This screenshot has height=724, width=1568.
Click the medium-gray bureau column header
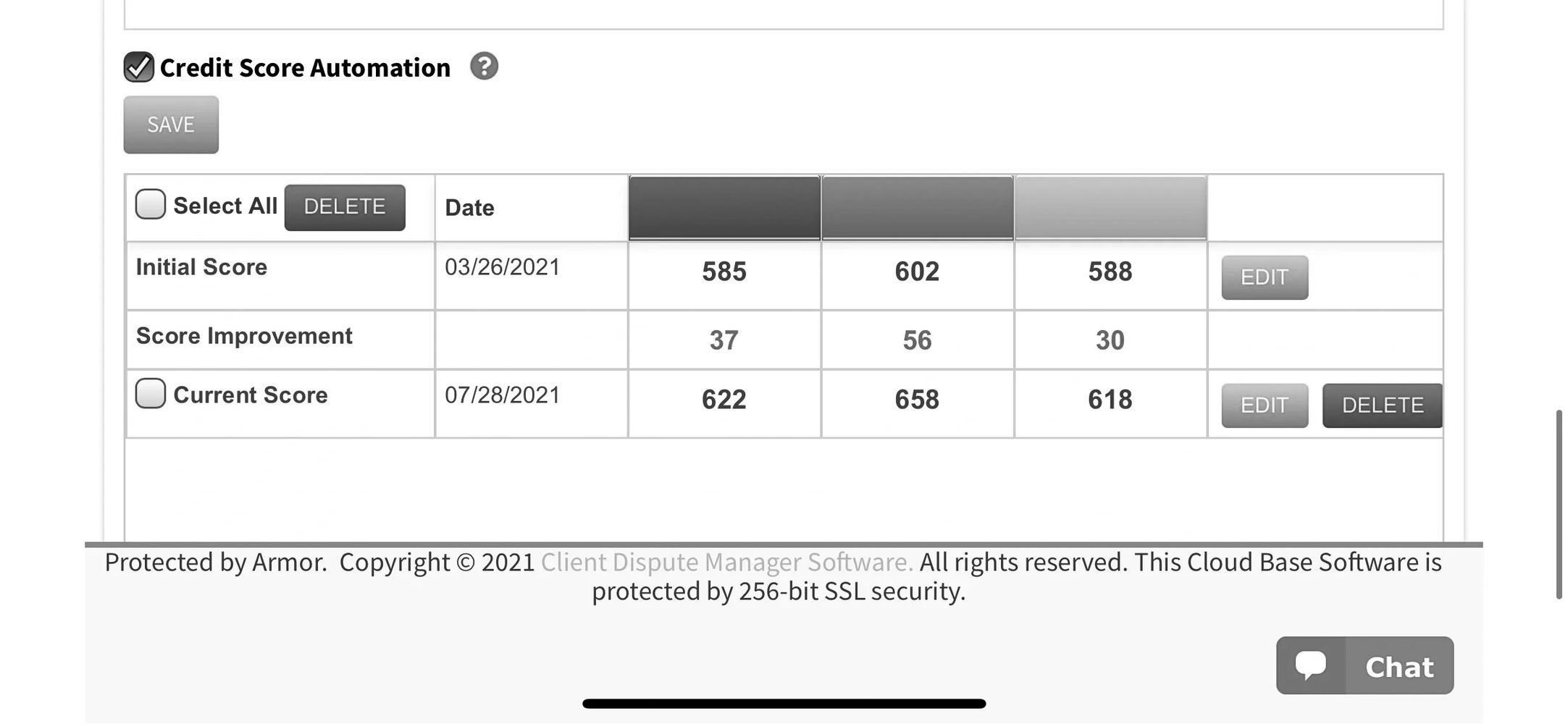click(917, 208)
